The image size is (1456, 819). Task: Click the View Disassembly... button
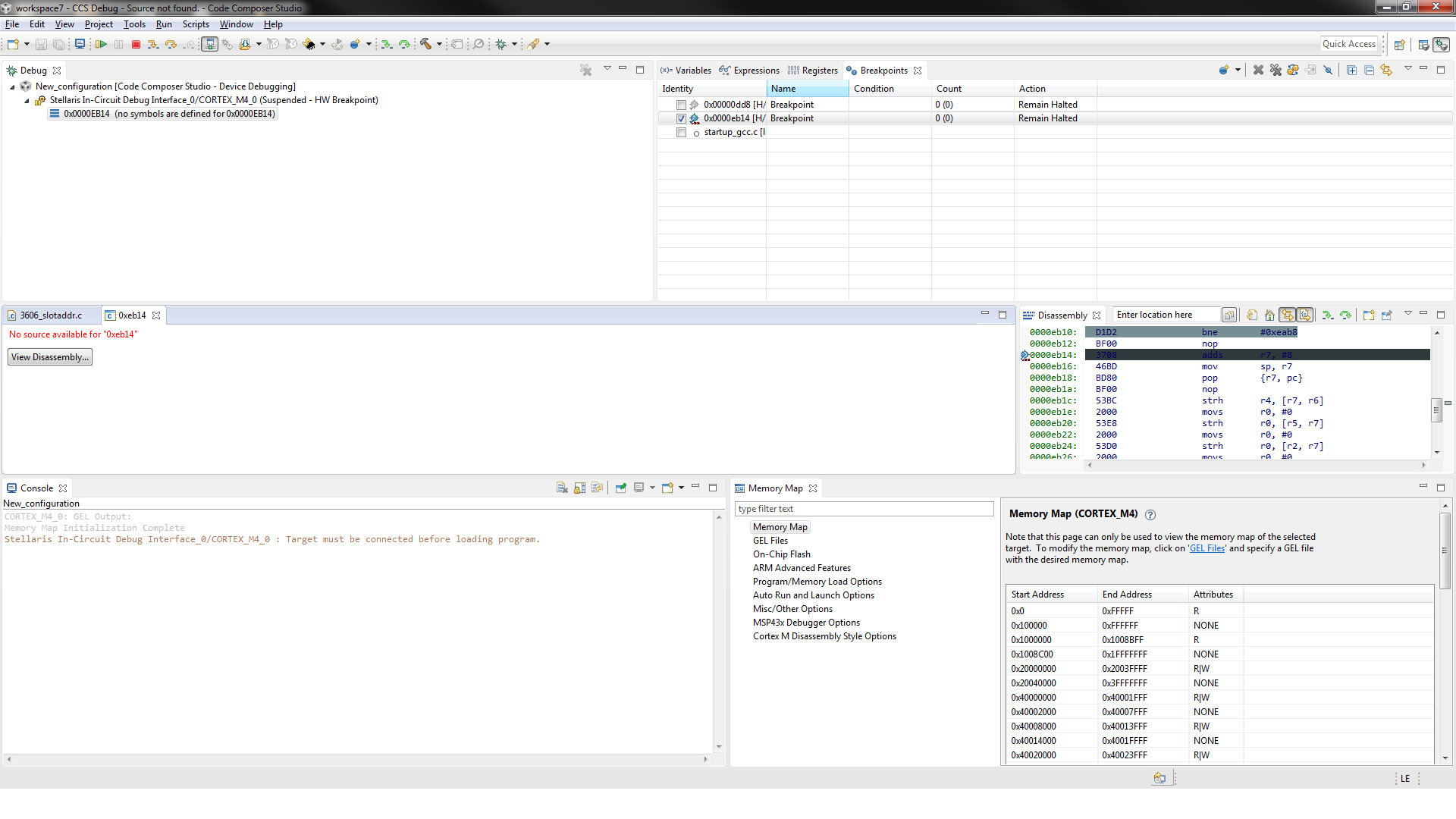pos(50,357)
